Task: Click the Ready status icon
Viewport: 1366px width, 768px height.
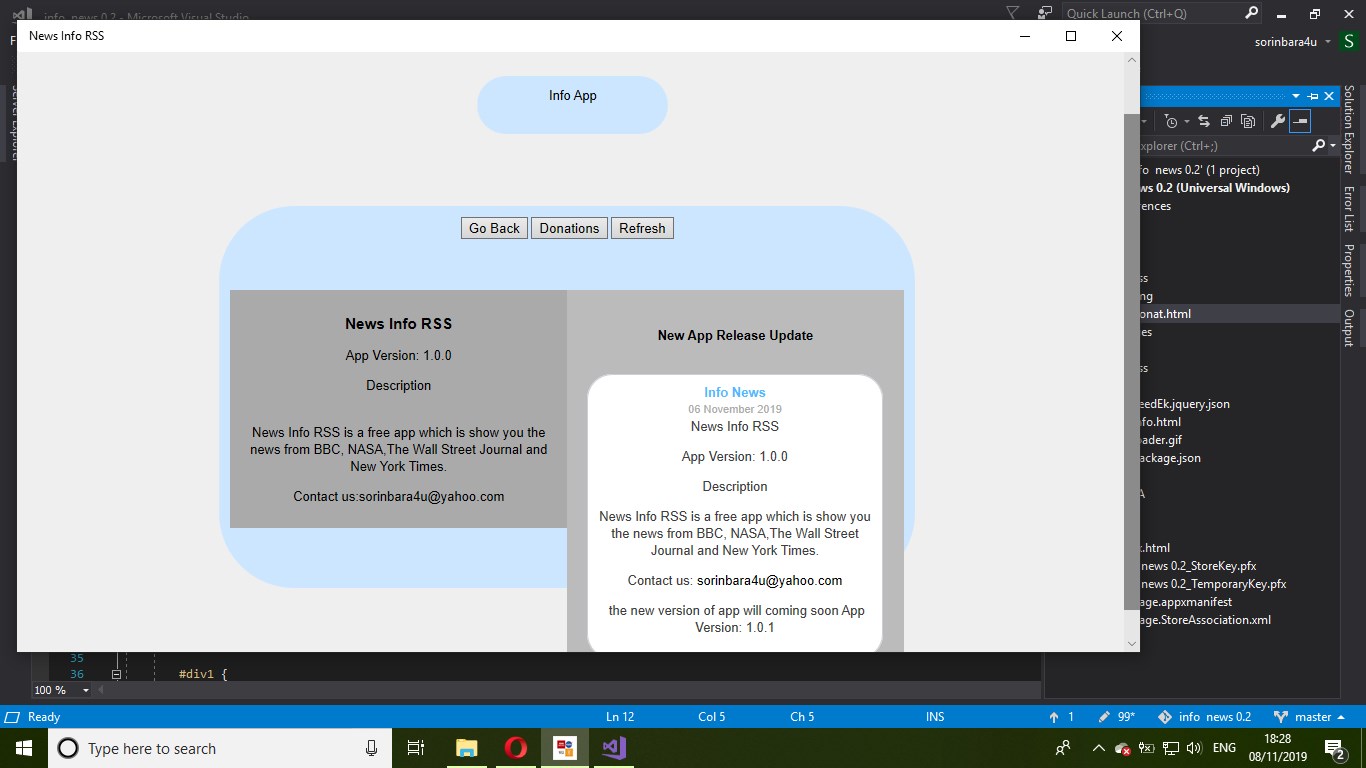Action: click(x=13, y=717)
